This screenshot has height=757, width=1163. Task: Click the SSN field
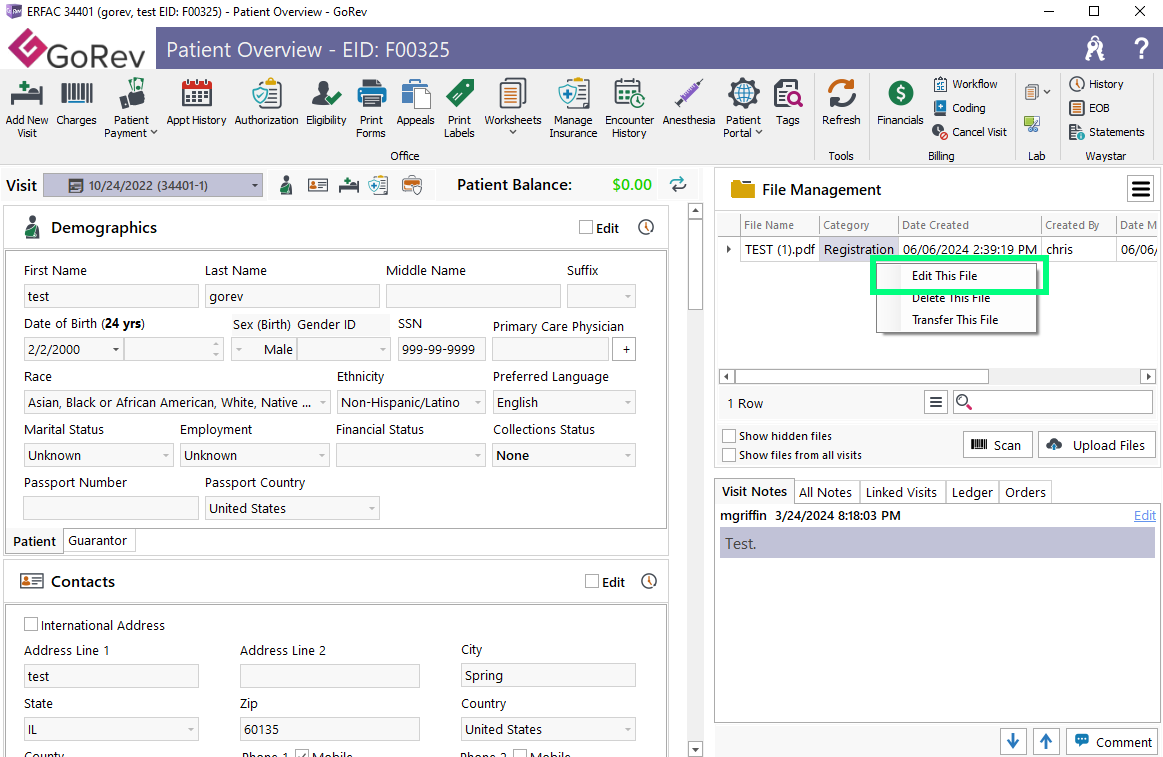pos(442,349)
